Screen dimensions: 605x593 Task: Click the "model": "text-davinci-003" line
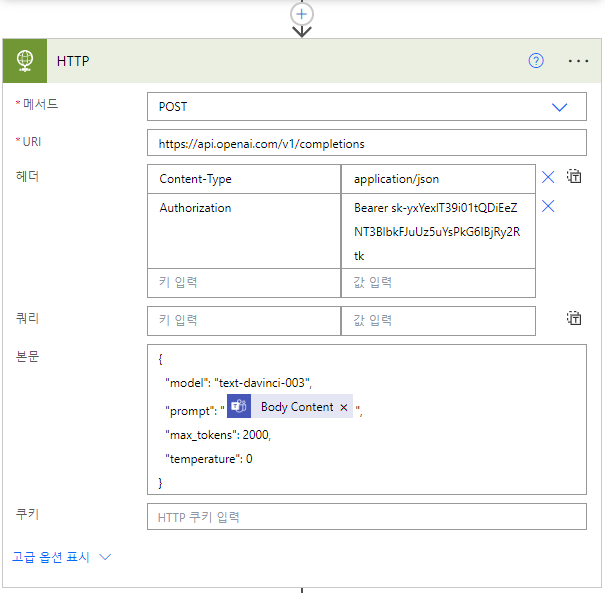[238, 383]
